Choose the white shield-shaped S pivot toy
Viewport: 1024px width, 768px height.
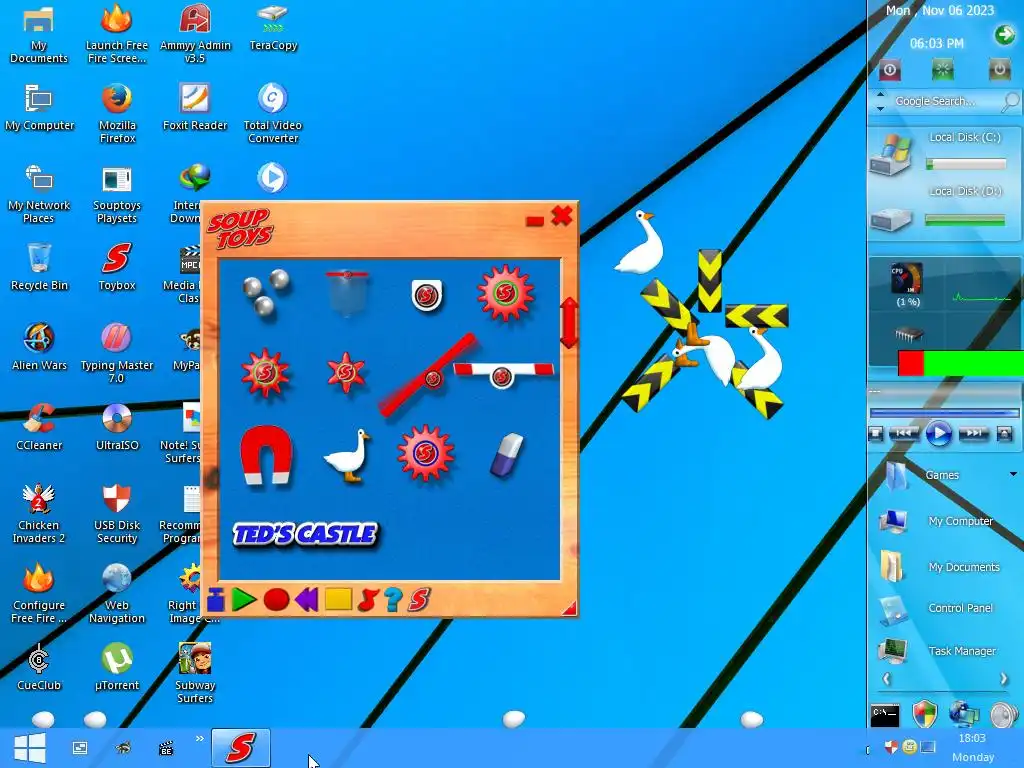click(x=426, y=295)
